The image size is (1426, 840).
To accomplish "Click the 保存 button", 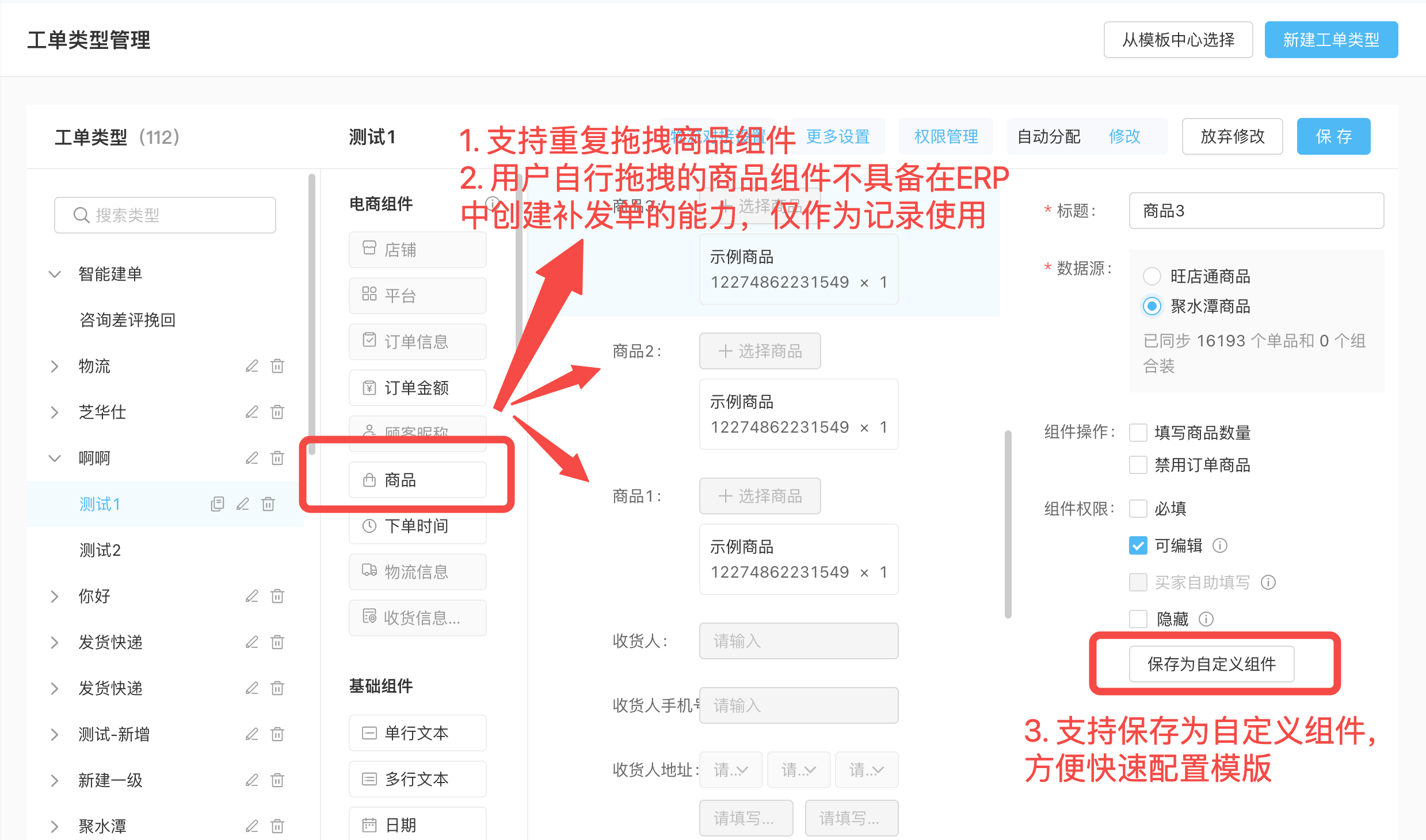I will pos(1333,136).
